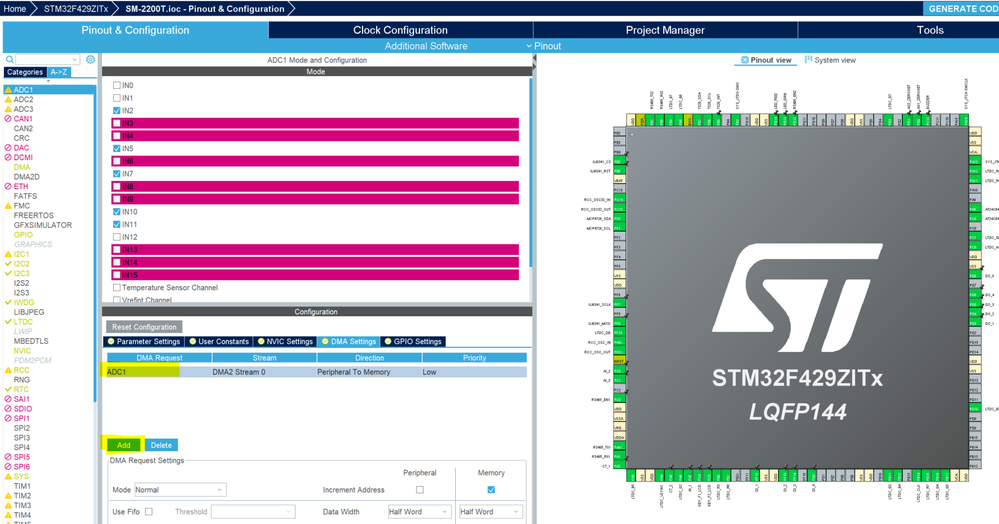The image size is (999, 524).
Task: Toggle the Use Fifo checkbox
Action: click(148, 511)
